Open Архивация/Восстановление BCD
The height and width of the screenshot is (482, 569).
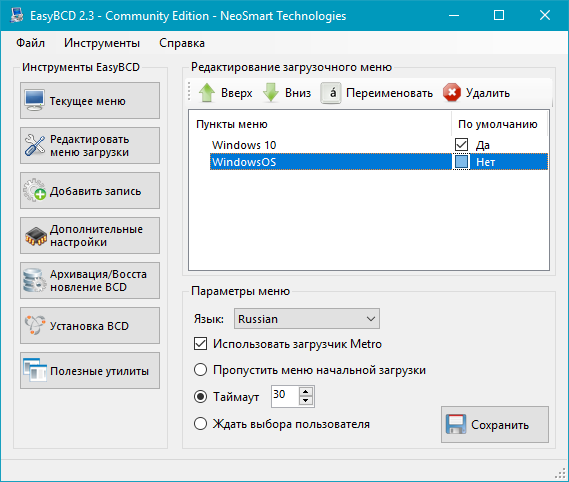click(90, 281)
